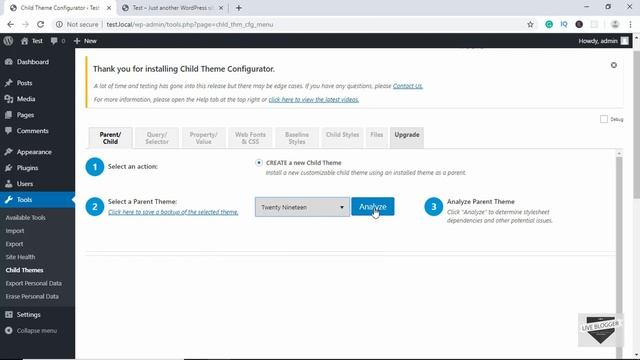The height and width of the screenshot is (360, 640).
Task: Enable the Debug checkbox
Action: point(604,119)
